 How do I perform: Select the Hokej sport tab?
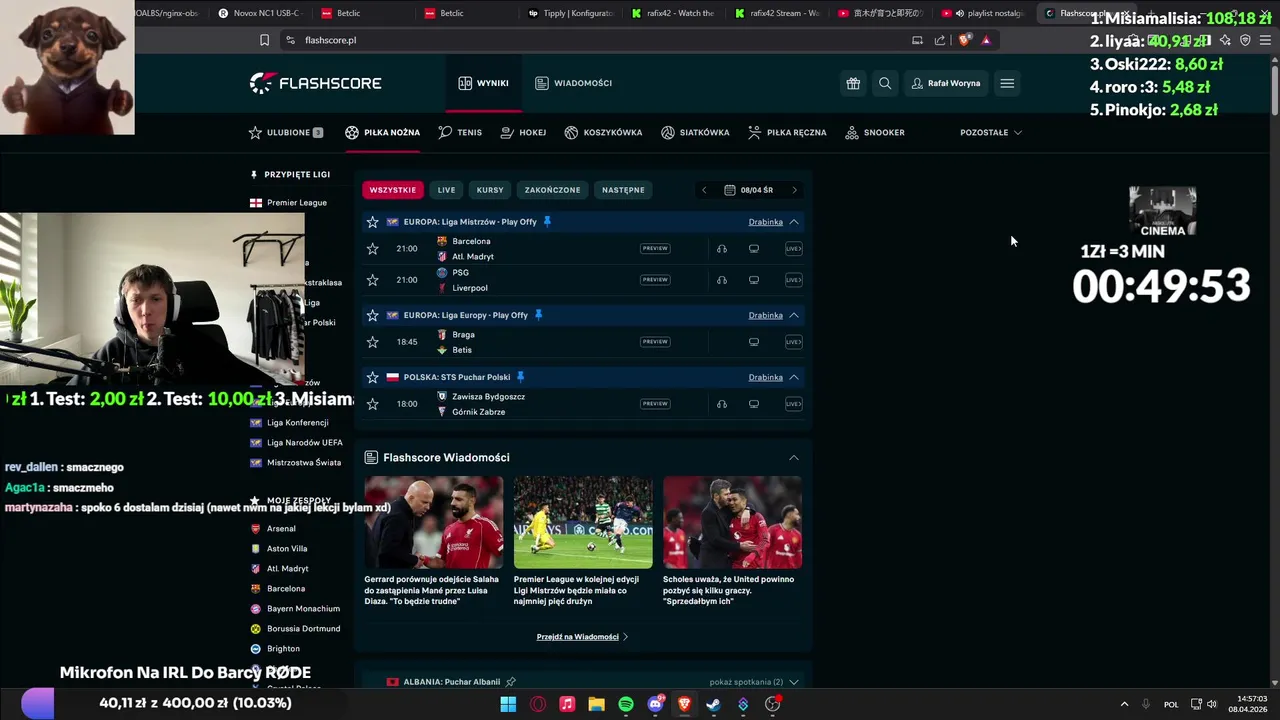click(x=523, y=132)
